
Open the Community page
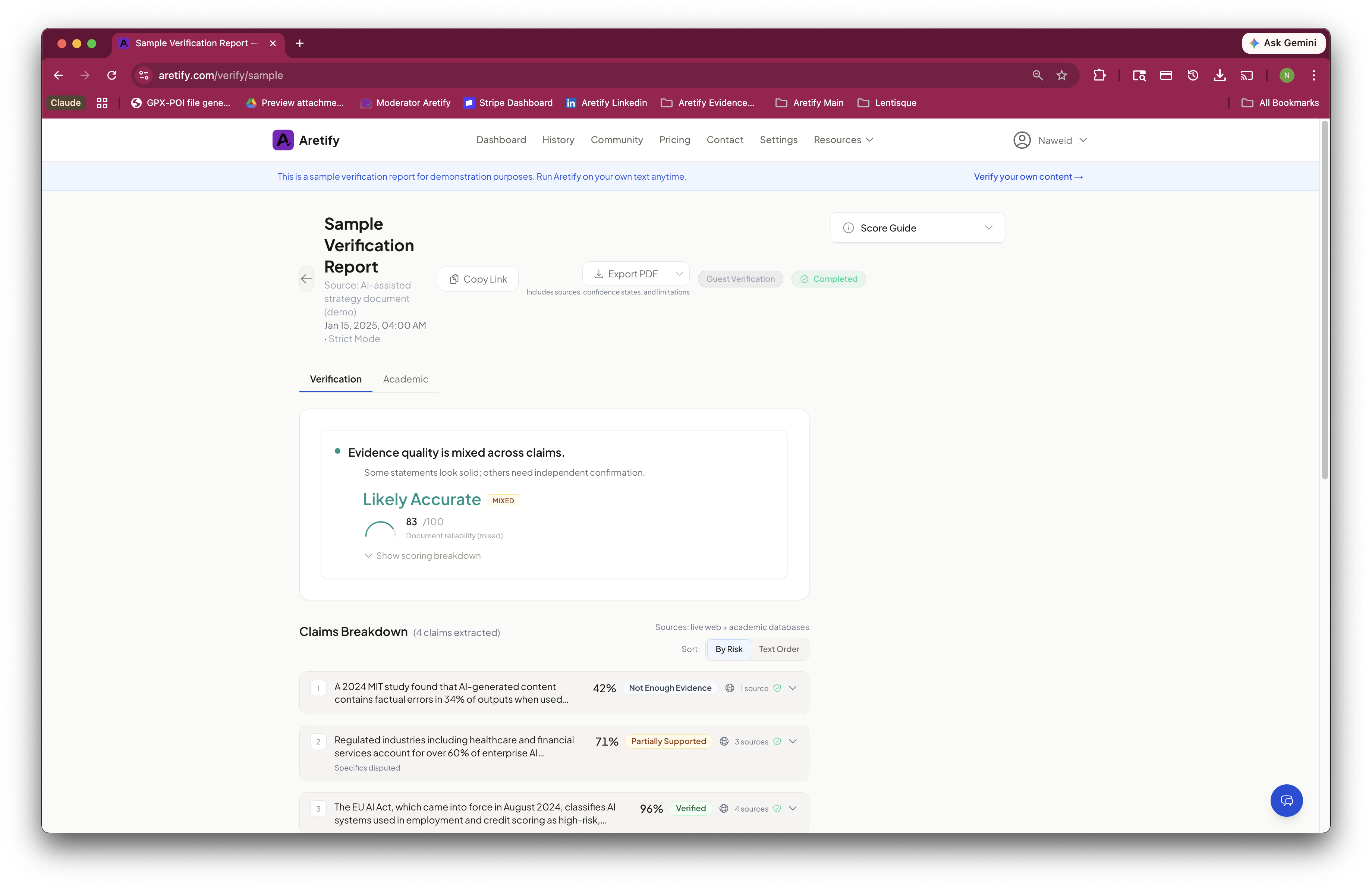(616, 140)
